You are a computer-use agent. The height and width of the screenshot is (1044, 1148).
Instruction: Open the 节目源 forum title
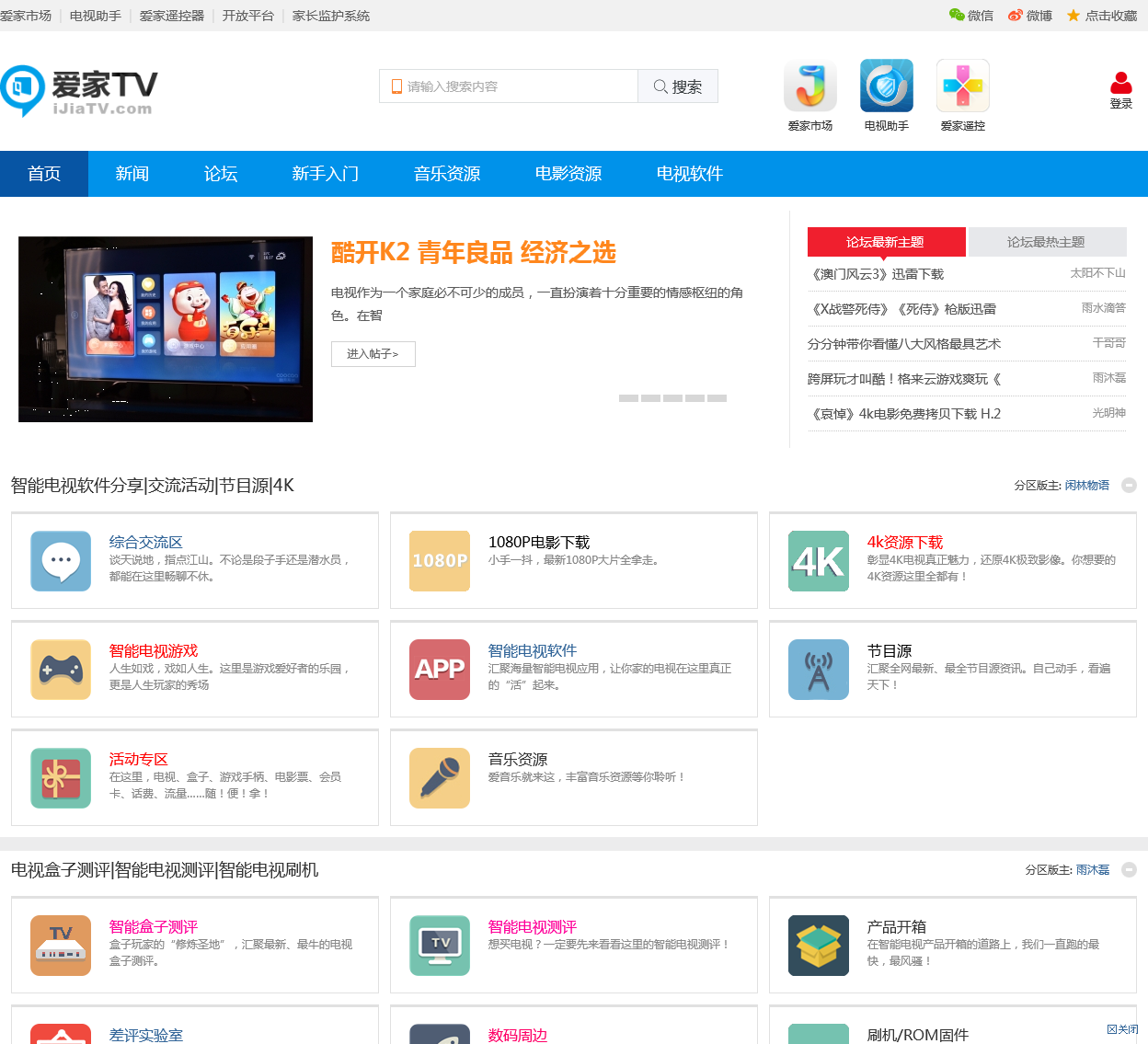(x=890, y=651)
